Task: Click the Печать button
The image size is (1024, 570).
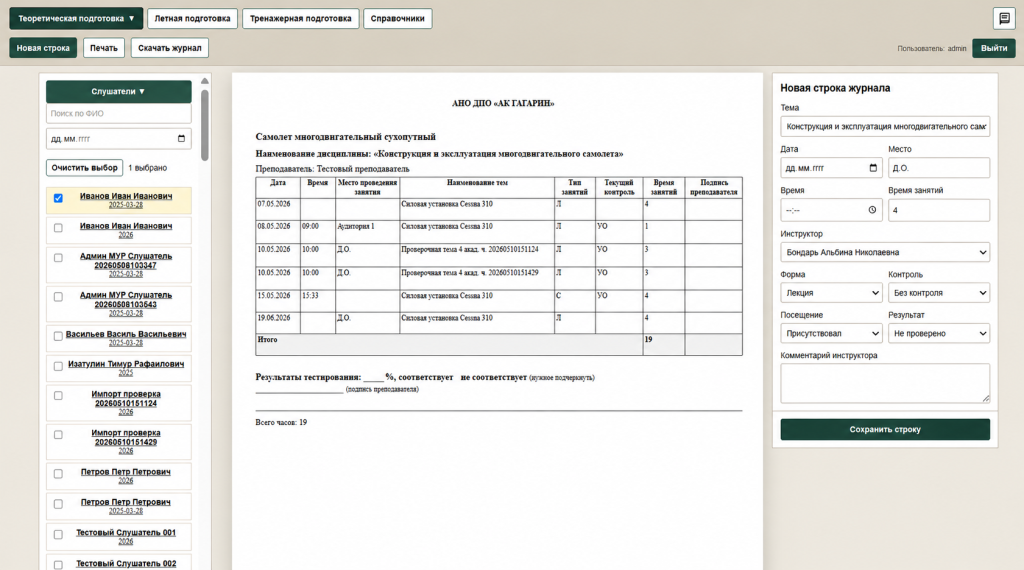Action: pyautogui.click(x=104, y=48)
